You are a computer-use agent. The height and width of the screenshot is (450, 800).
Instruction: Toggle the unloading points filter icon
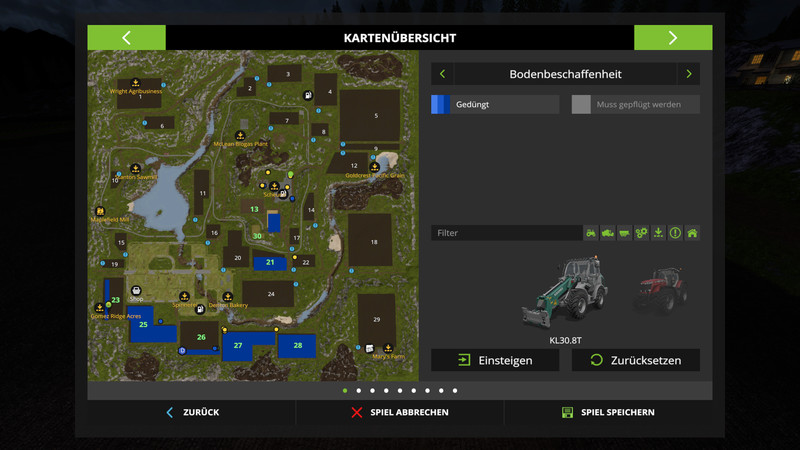pyautogui.click(x=658, y=233)
